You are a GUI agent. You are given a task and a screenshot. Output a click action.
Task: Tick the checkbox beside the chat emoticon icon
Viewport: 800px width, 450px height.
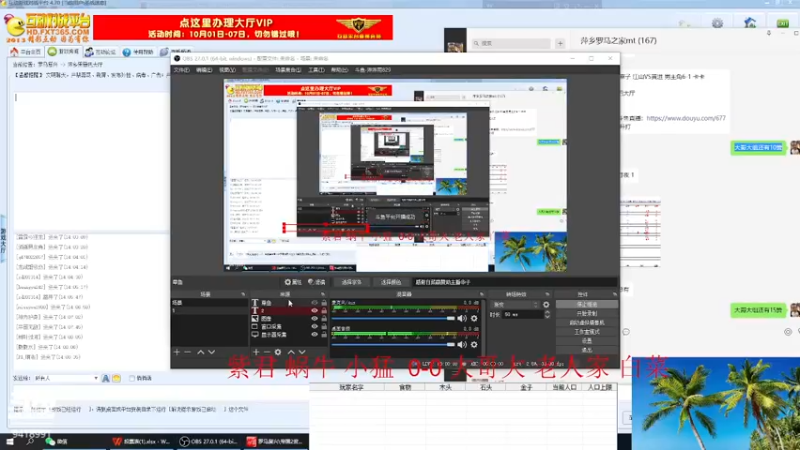click(132, 378)
